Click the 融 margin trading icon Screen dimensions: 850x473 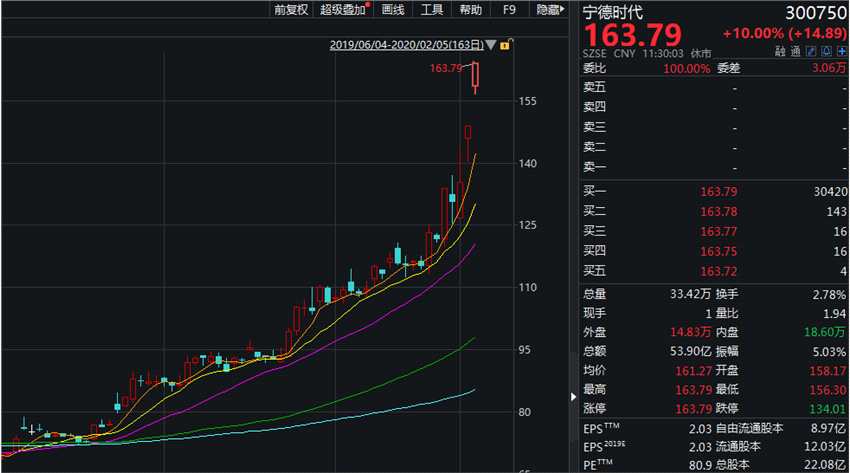tap(780, 51)
